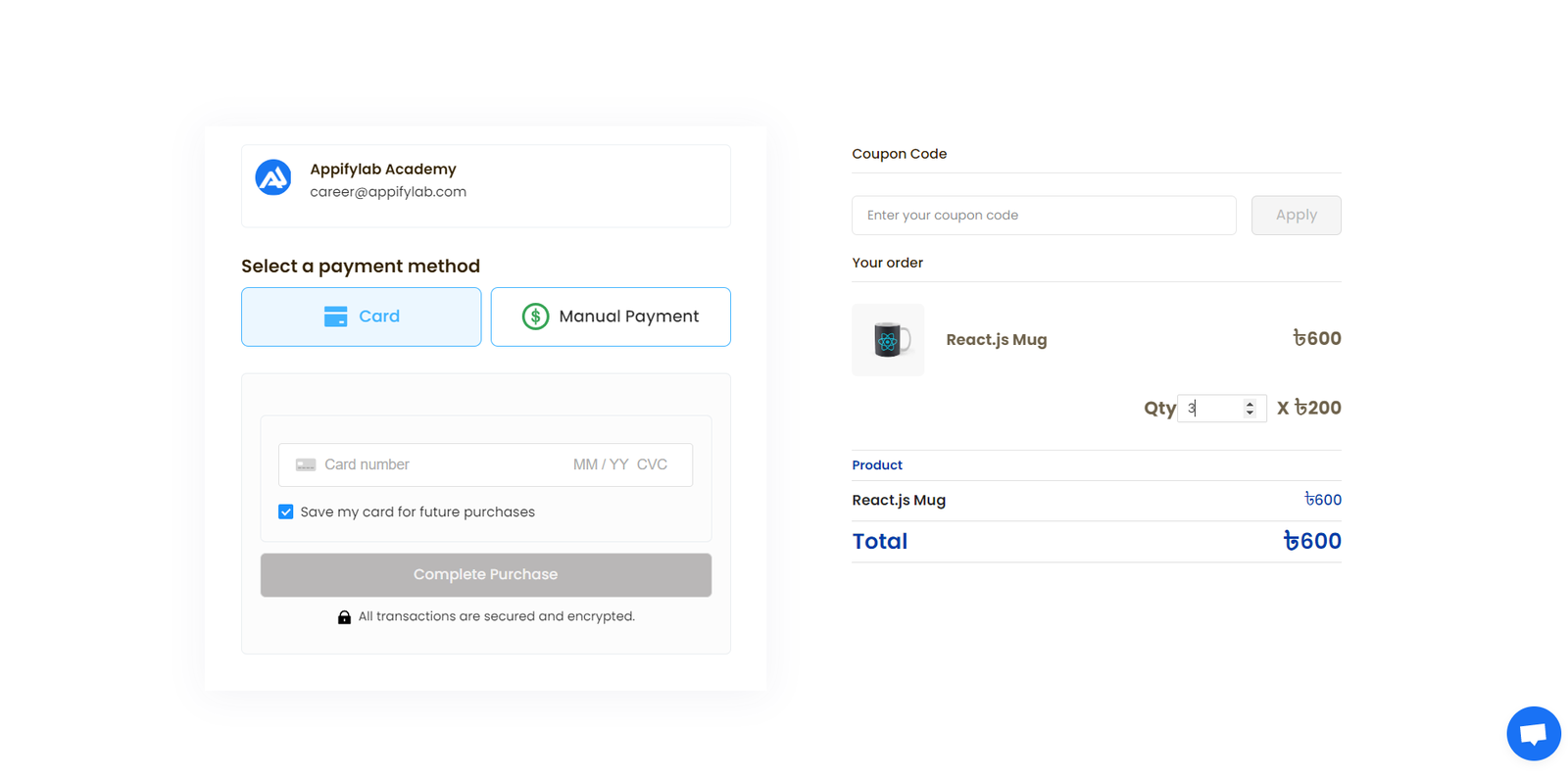Image resolution: width=1568 pixels, height=779 pixels.
Task: Click the green dollar icon on Manual Payment
Action: coord(535,316)
